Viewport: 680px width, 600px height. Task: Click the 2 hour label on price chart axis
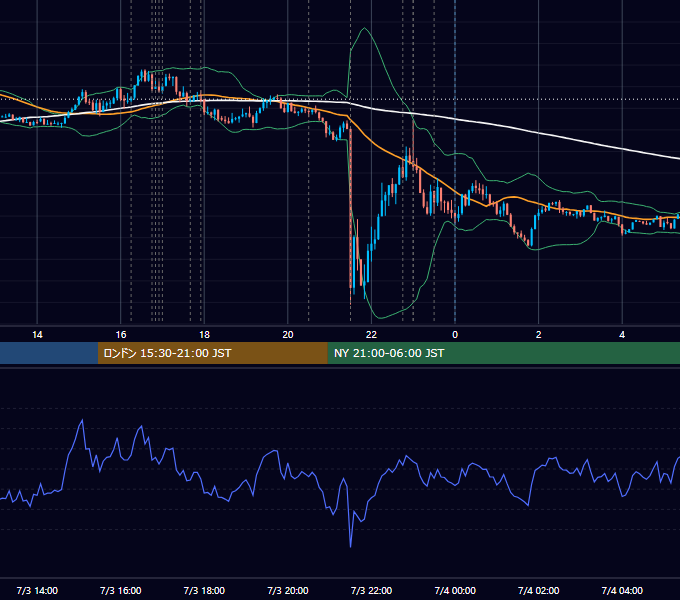[x=539, y=335]
